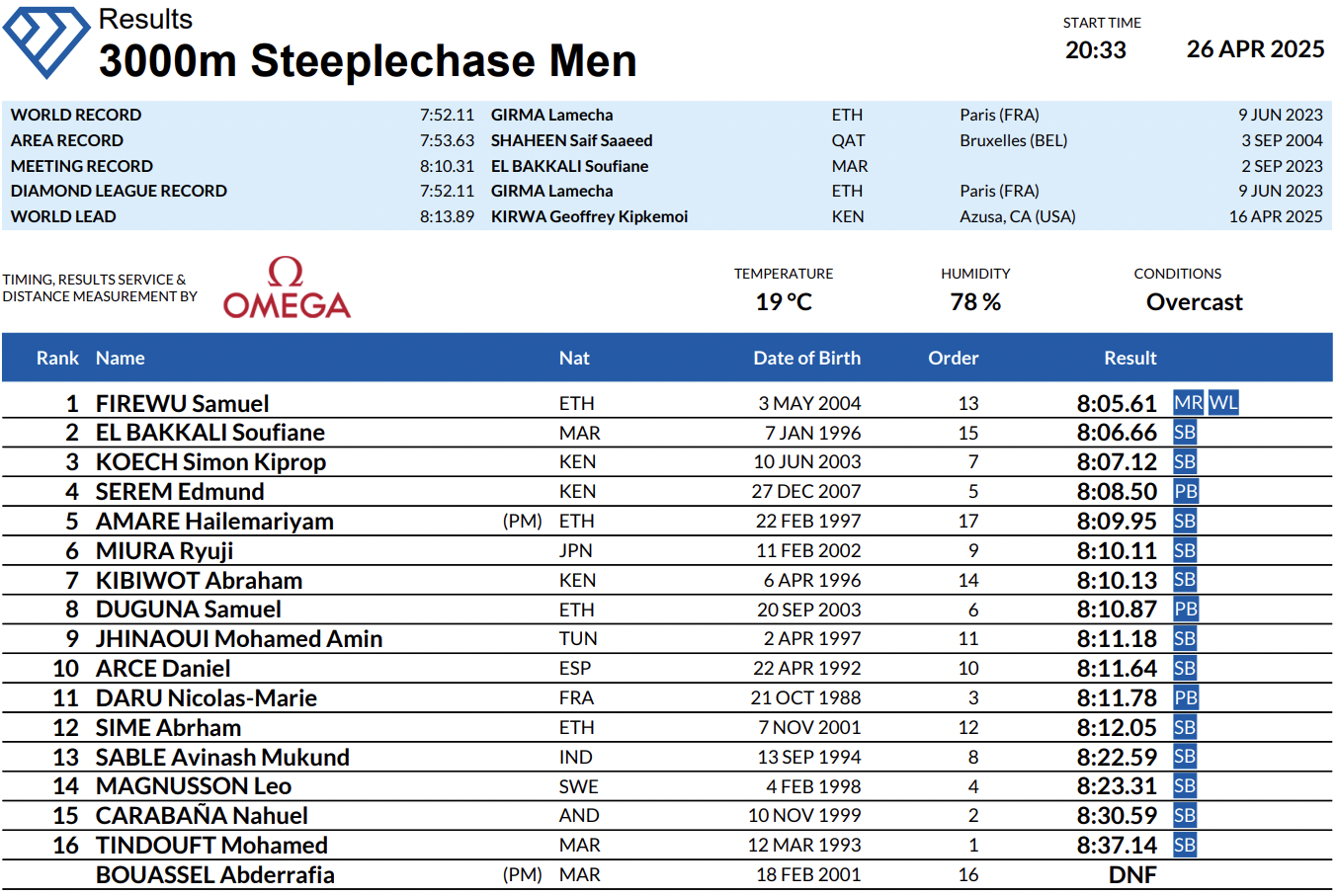This screenshot has width=1338, height=896.
Task: Click the Rank column header
Action: (57, 359)
